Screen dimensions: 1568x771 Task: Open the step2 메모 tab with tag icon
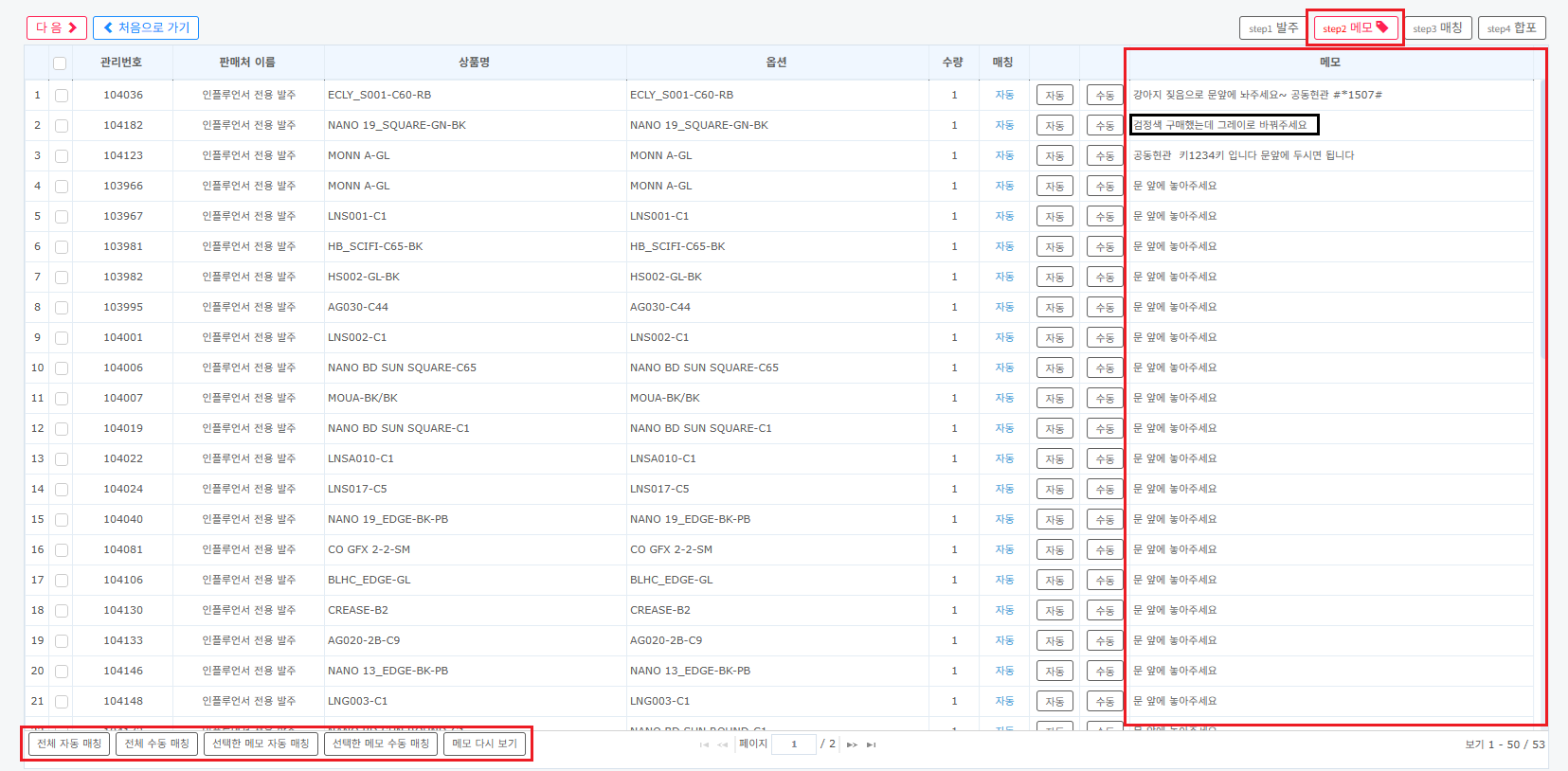(1356, 27)
